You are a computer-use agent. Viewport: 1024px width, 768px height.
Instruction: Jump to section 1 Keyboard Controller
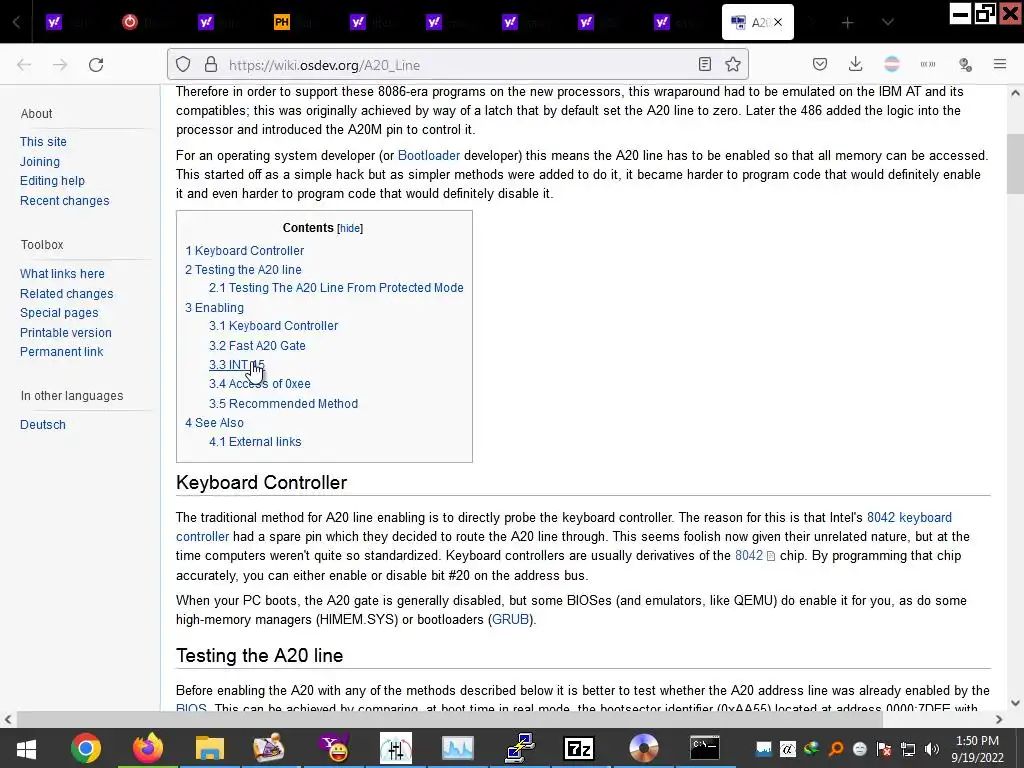click(244, 251)
